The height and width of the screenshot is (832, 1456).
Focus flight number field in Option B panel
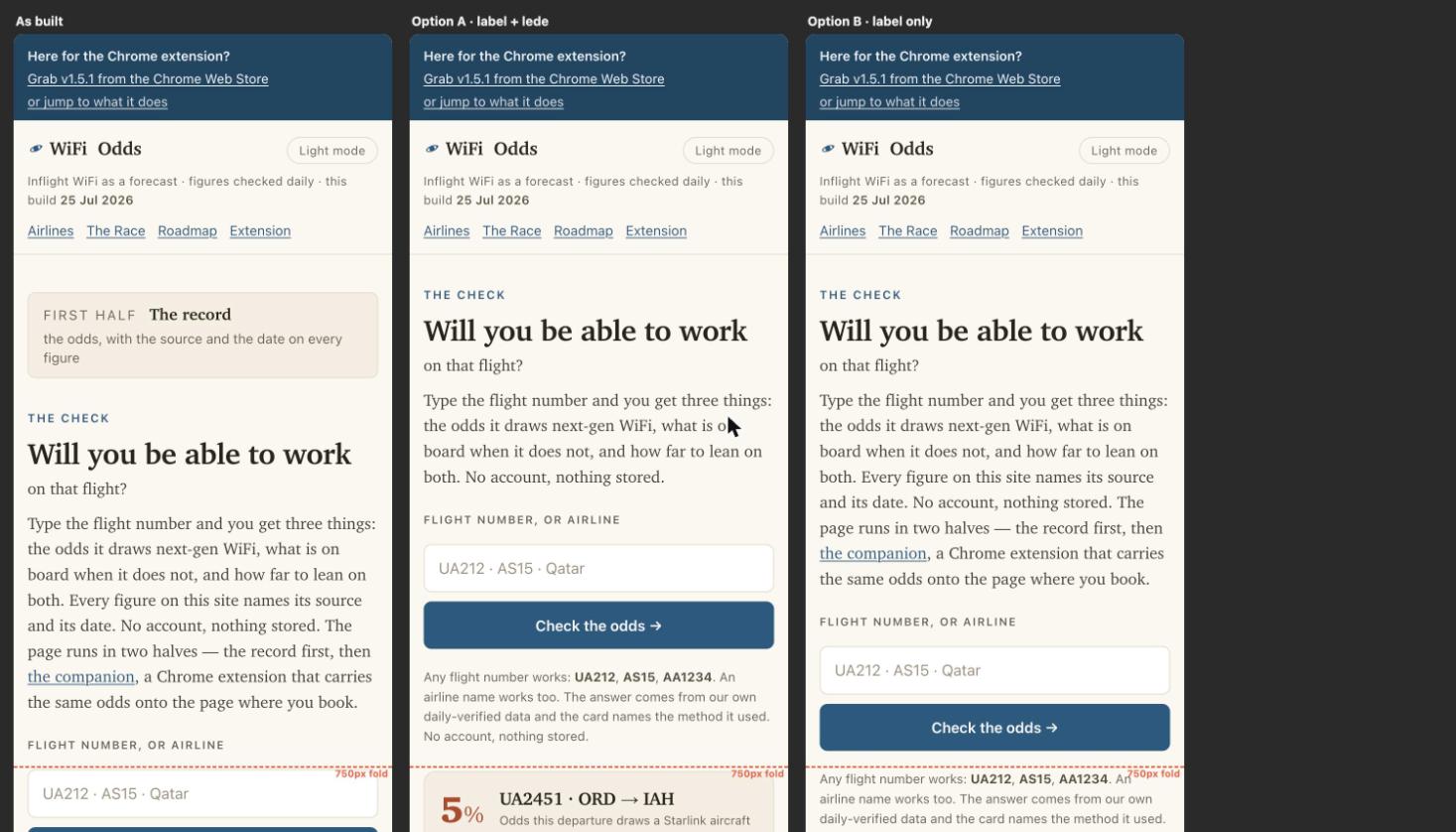[994, 670]
